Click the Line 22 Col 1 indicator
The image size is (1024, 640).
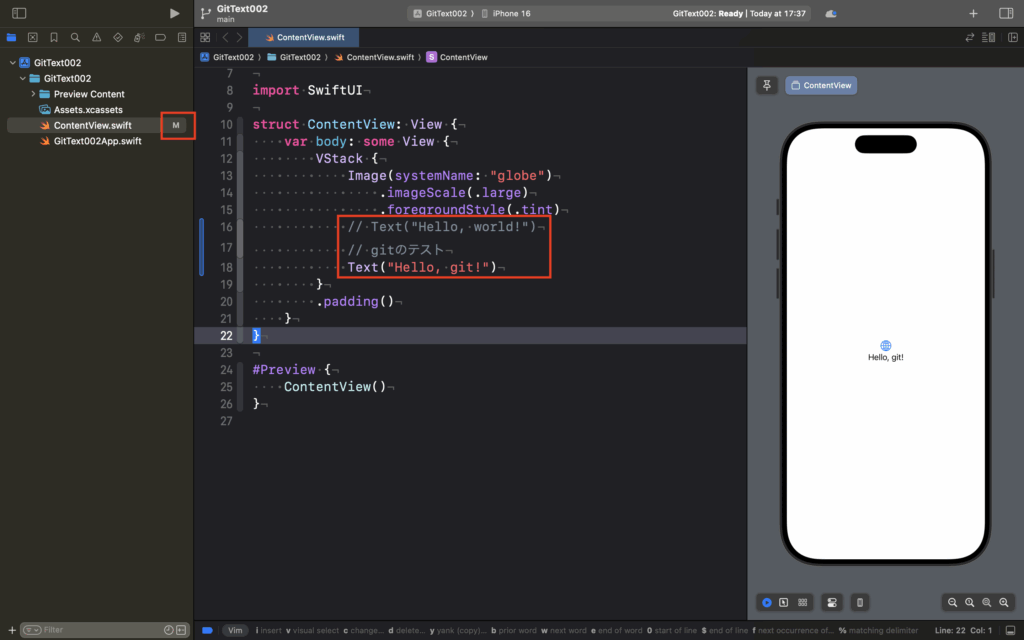coord(963,630)
